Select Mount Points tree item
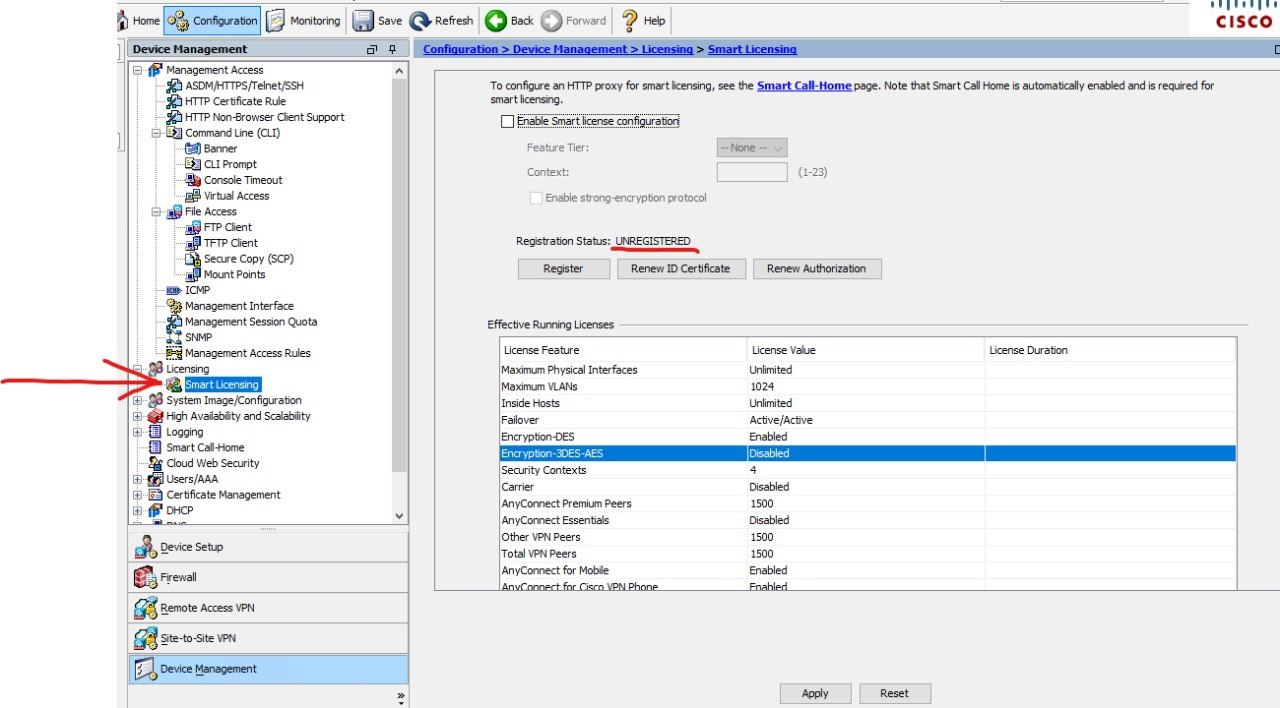The width and height of the screenshot is (1280, 708). [x=234, y=274]
